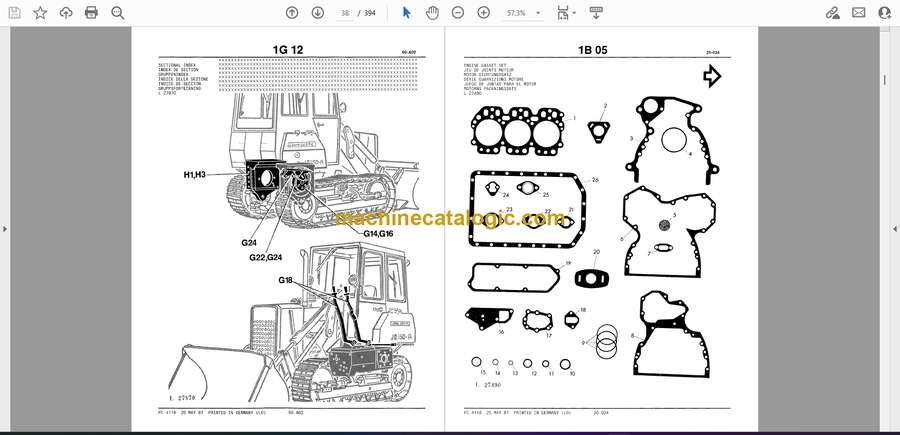Click the scrolling mode toolbar icon
The width and height of the screenshot is (900, 435).
pos(596,13)
